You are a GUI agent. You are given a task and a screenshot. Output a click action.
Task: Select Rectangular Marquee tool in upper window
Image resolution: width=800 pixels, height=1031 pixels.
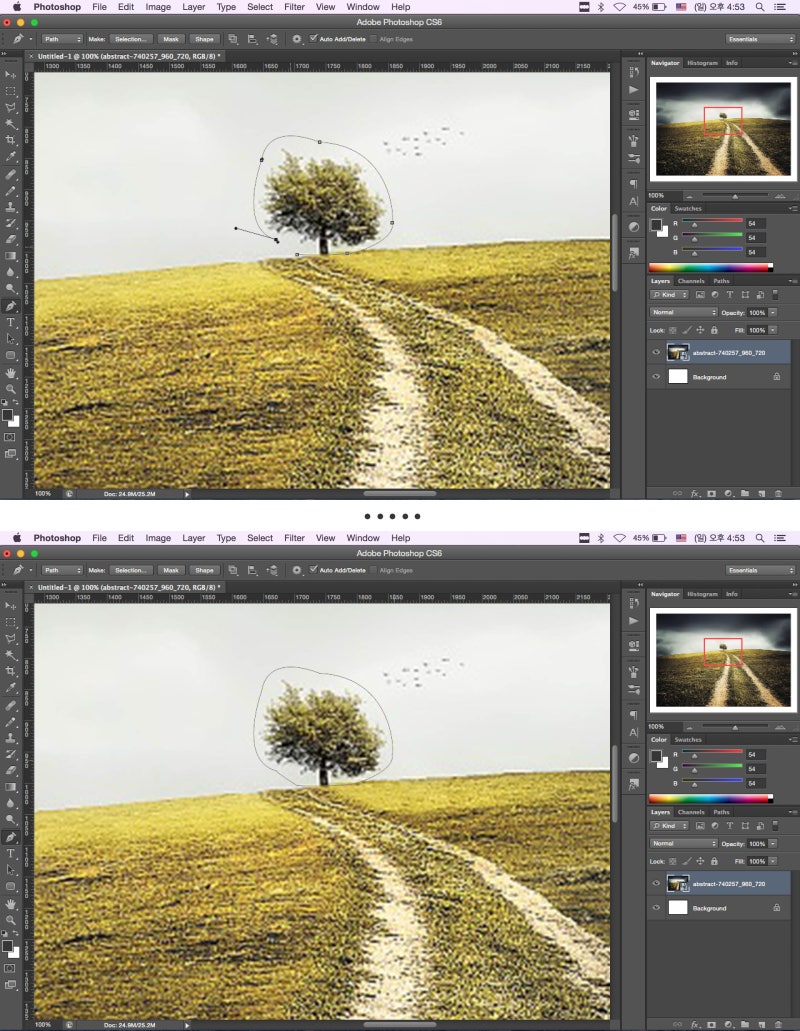11,91
